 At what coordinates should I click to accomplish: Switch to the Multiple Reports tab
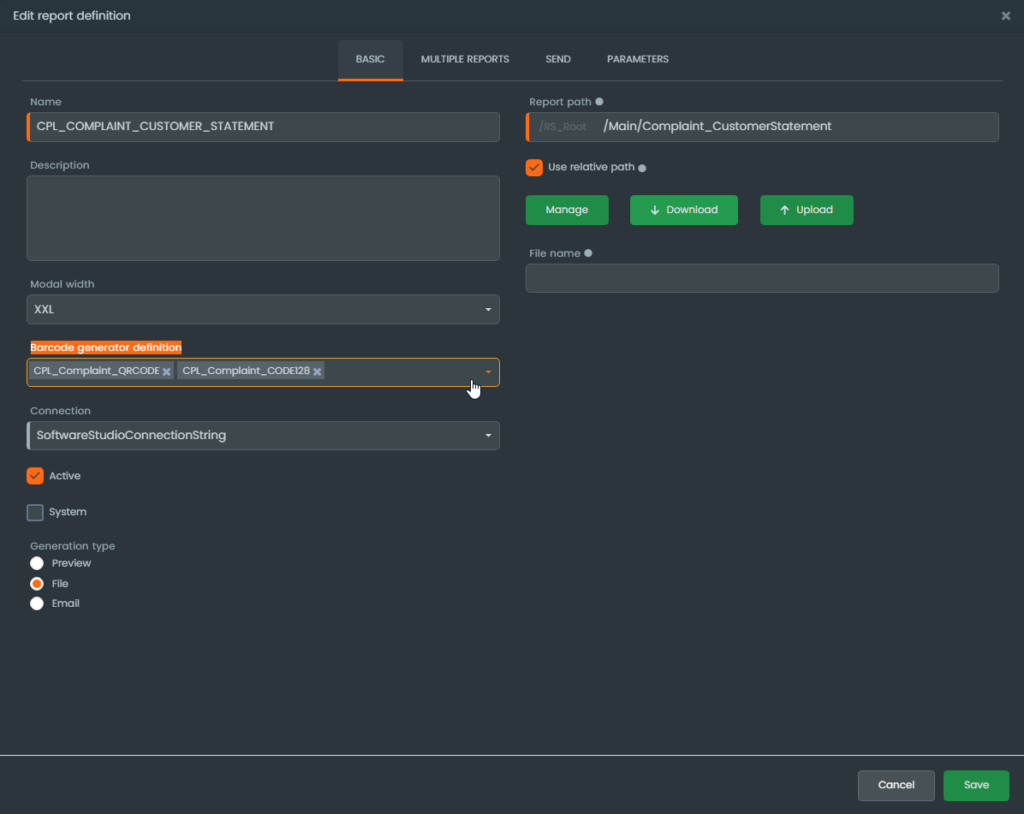tap(464, 60)
